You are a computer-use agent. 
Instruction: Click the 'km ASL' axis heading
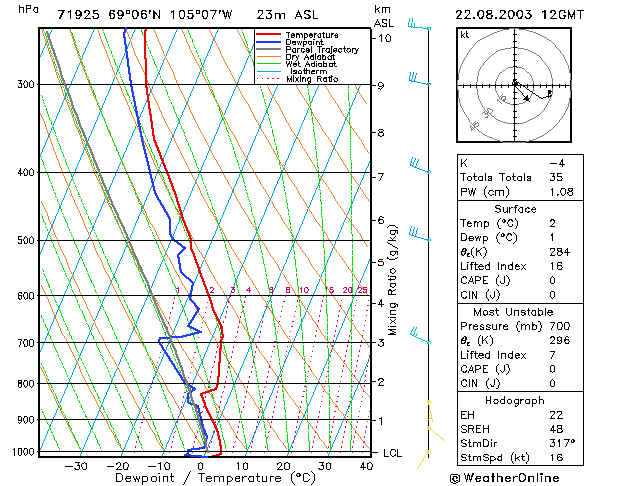[383, 16]
